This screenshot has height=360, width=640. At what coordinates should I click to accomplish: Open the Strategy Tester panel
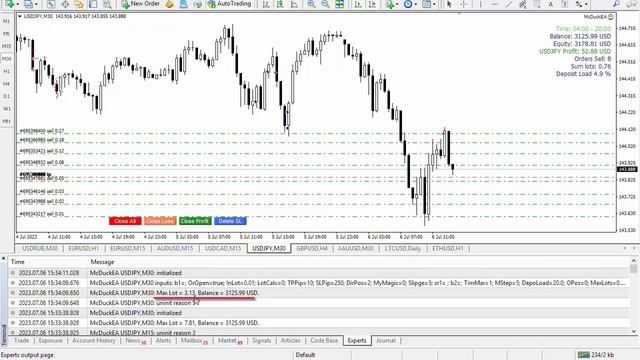click(107, 4)
